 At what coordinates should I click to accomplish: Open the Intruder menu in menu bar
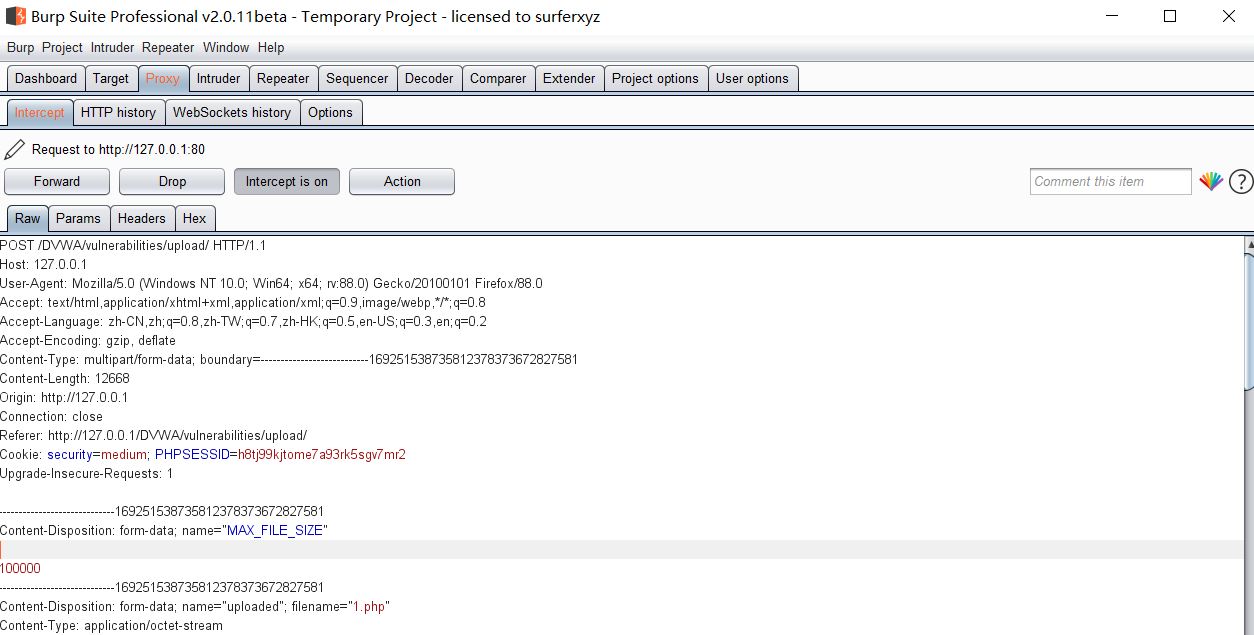click(x=112, y=47)
